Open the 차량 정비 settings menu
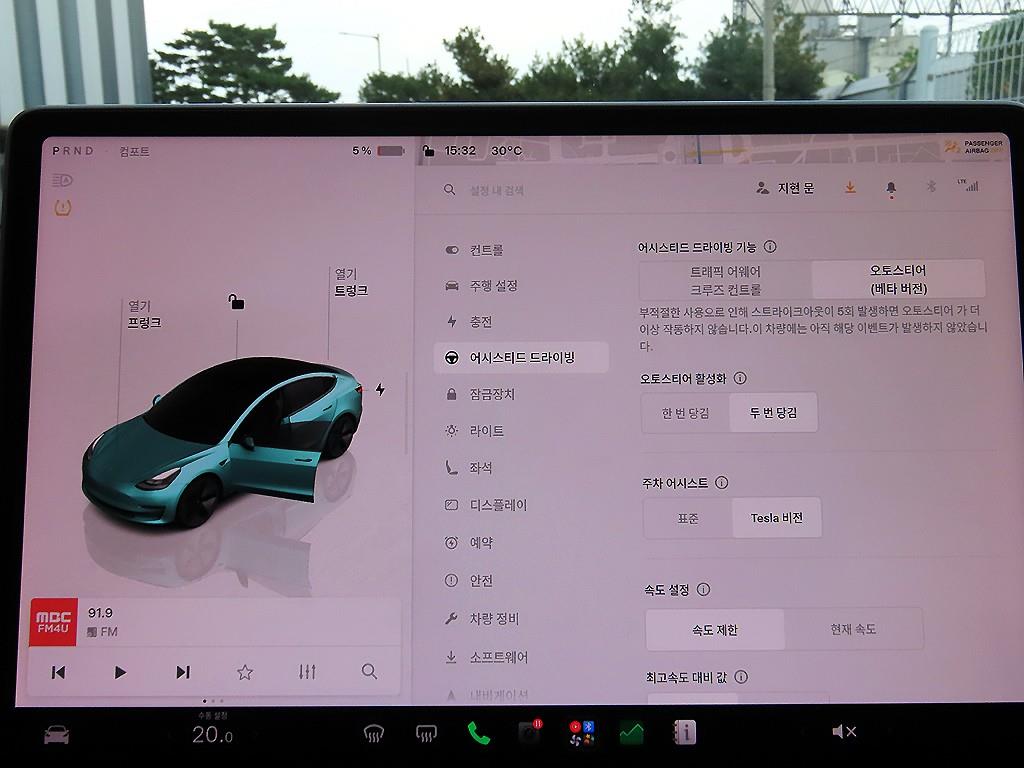 [x=482, y=618]
